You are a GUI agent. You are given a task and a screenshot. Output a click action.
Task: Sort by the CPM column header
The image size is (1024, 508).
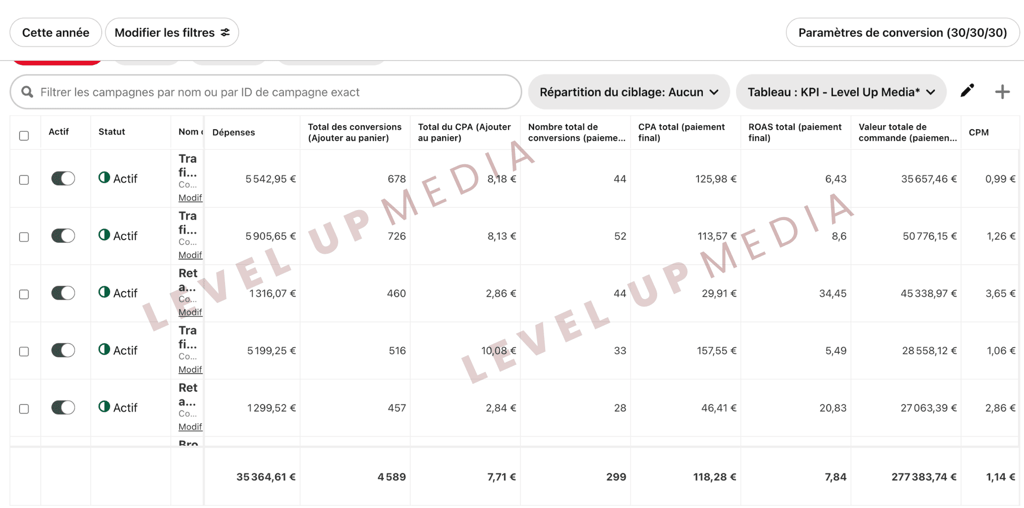(x=979, y=132)
